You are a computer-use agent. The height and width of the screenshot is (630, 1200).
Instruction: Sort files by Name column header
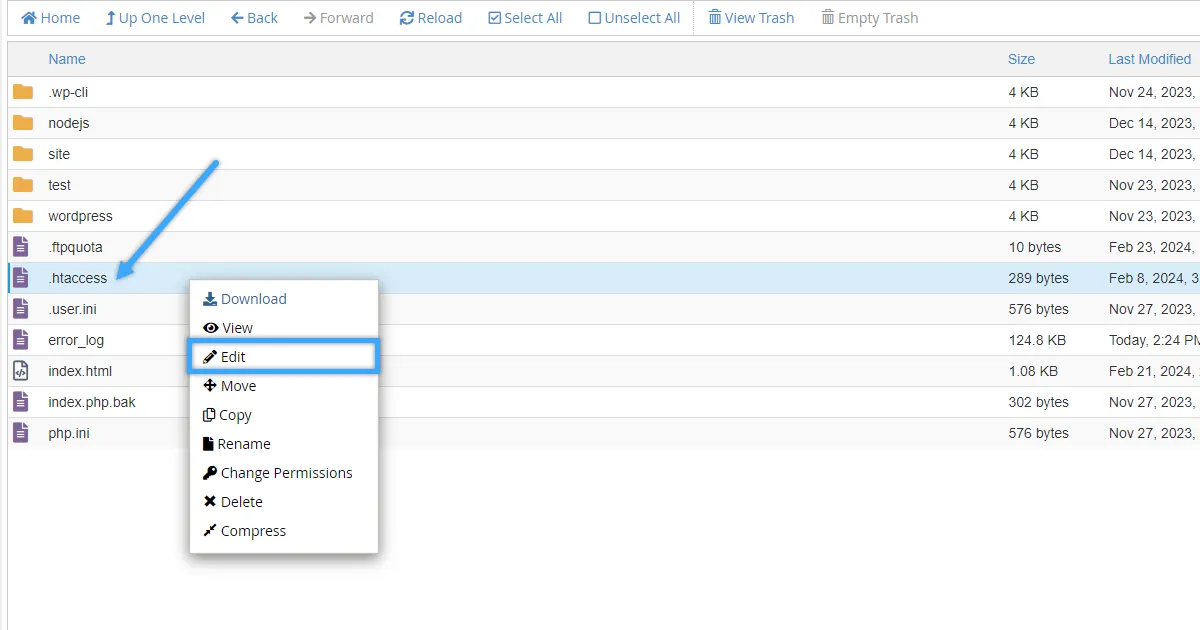pos(67,59)
